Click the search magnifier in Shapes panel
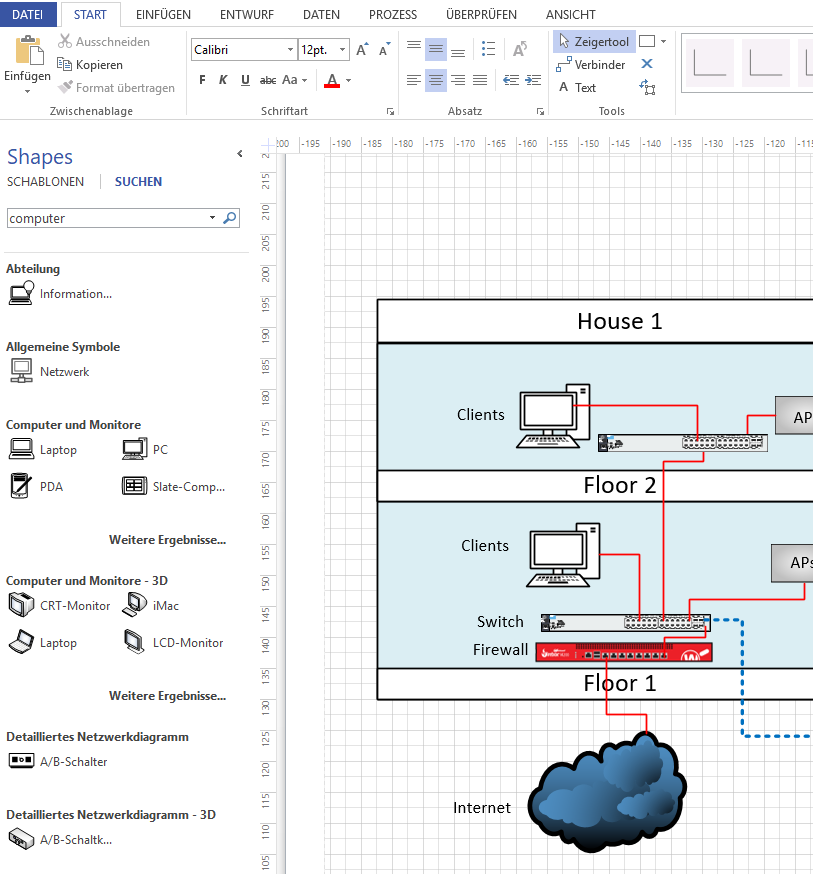Viewport: 813px width, 874px height. pyautogui.click(x=230, y=218)
